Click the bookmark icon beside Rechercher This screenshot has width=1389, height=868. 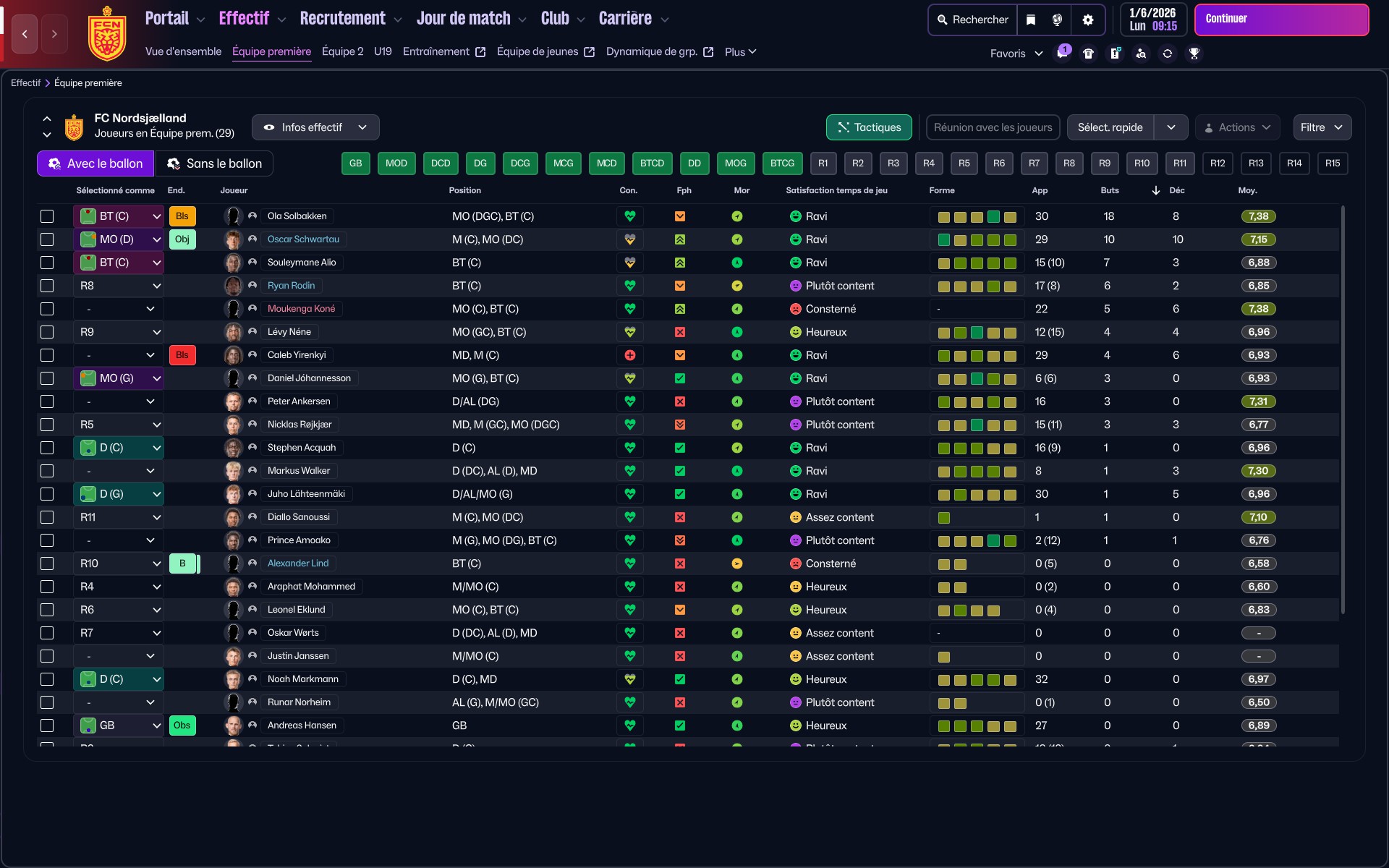point(1031,20)
